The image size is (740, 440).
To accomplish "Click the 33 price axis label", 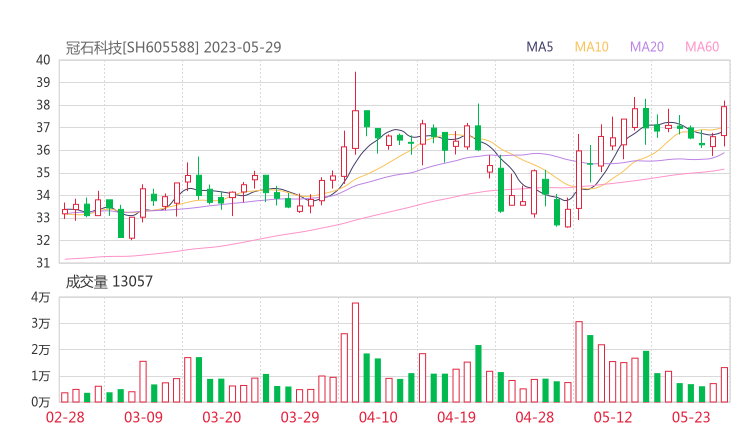I will pos(43,218).
